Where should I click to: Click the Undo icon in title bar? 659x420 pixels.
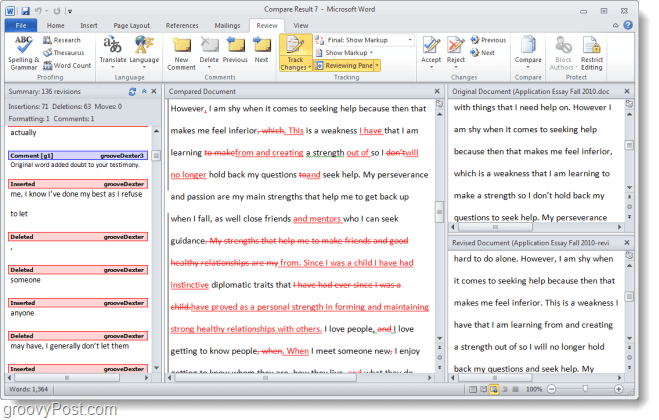tap(38, 11)
